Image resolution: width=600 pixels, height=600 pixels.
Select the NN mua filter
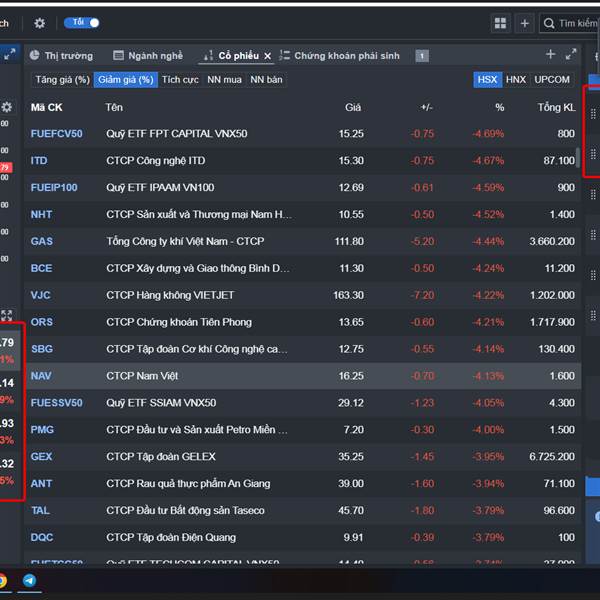coord(224,80)
